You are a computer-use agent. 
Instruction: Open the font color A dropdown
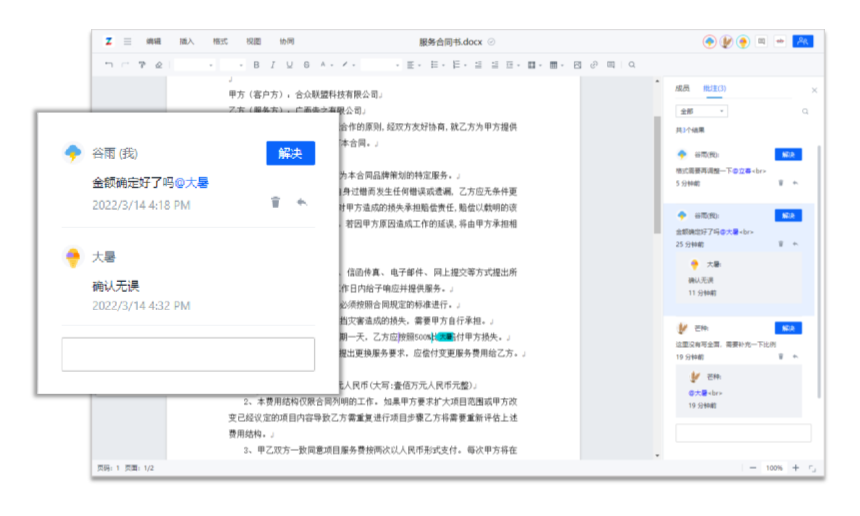click(326, 65)
